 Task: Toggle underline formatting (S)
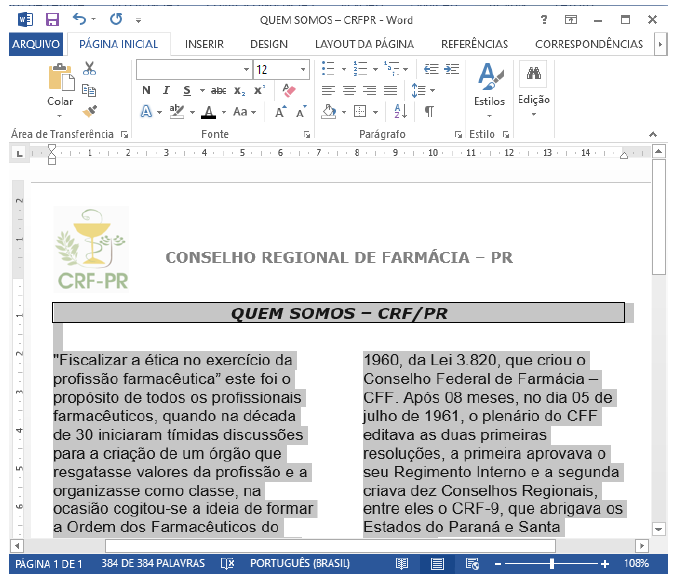(187, 90)
